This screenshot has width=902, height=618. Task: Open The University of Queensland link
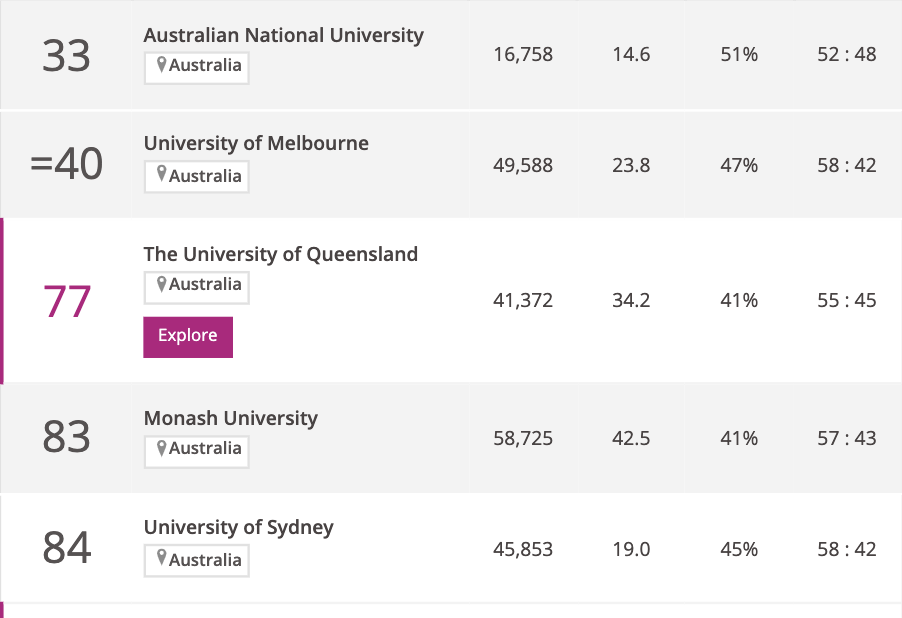click(x=280, y=254)
